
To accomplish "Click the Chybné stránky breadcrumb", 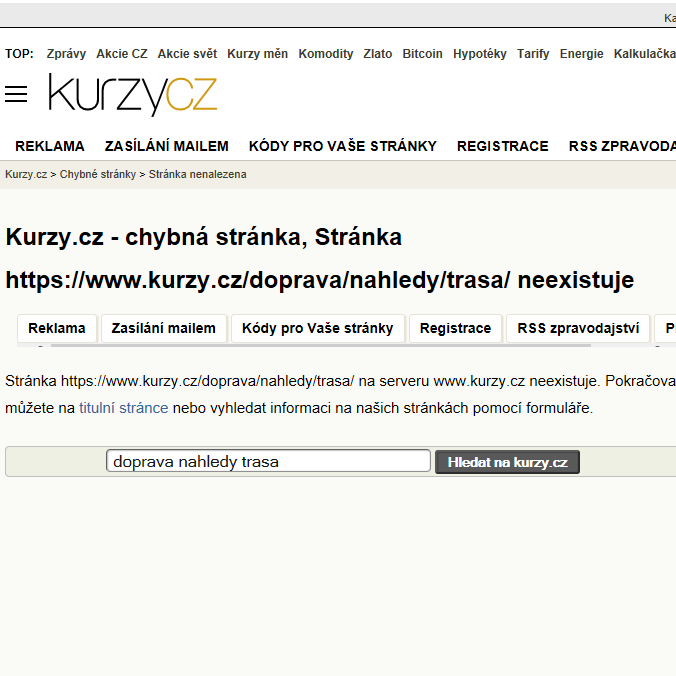I will [97, 174].
